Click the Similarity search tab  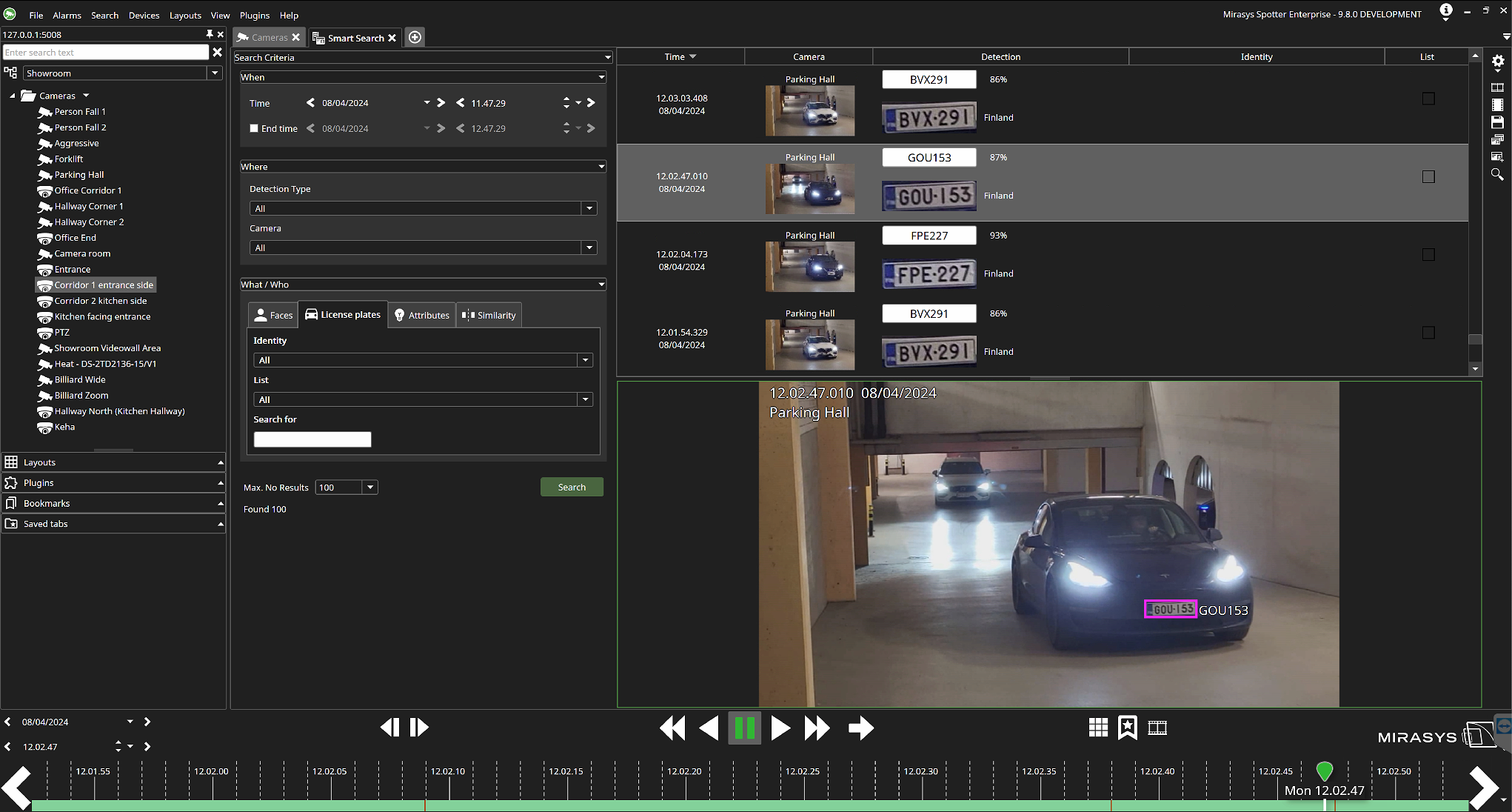tap(489, 314)
